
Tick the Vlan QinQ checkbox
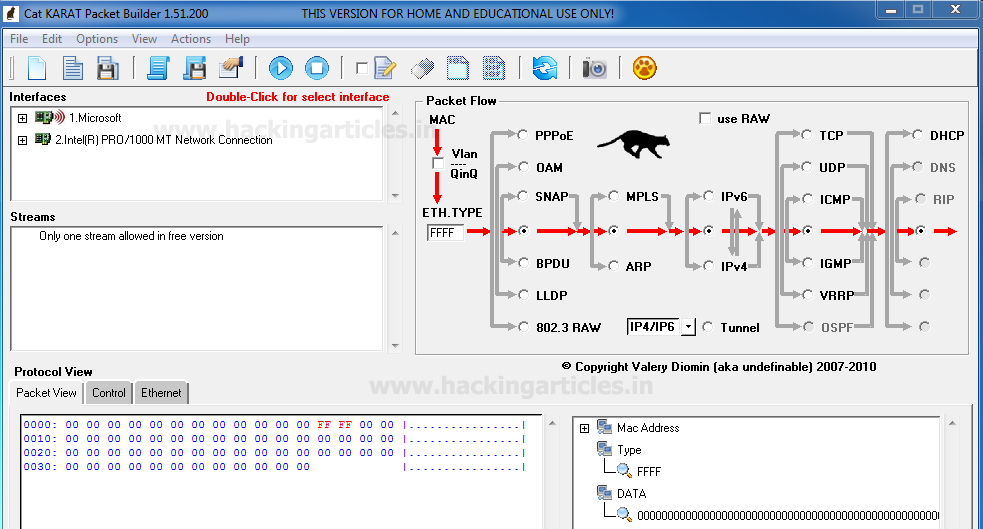[437, 163]
